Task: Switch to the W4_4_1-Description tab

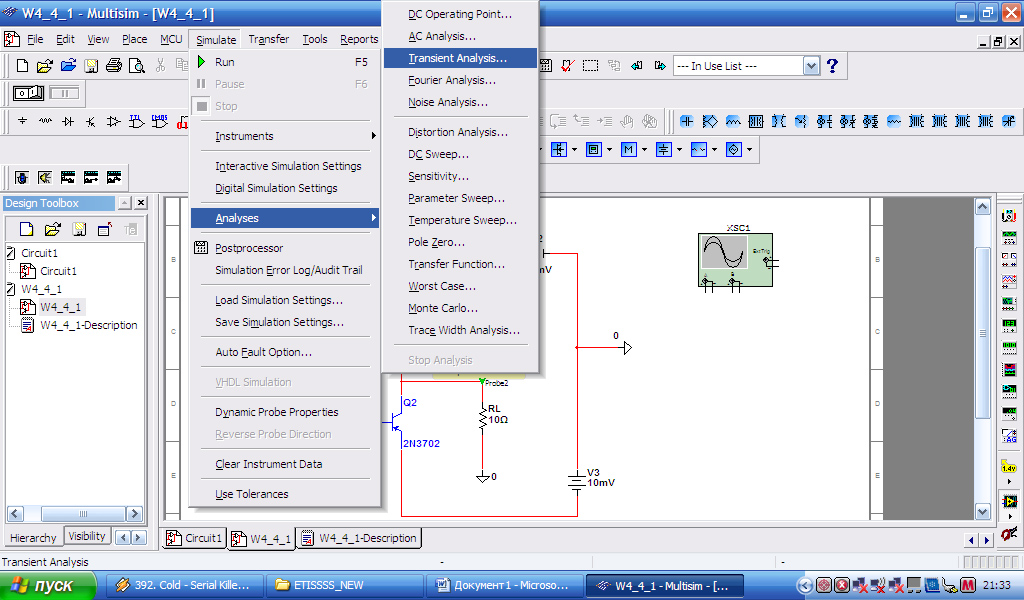Action: pyautogui.click(x=360, y=539)
